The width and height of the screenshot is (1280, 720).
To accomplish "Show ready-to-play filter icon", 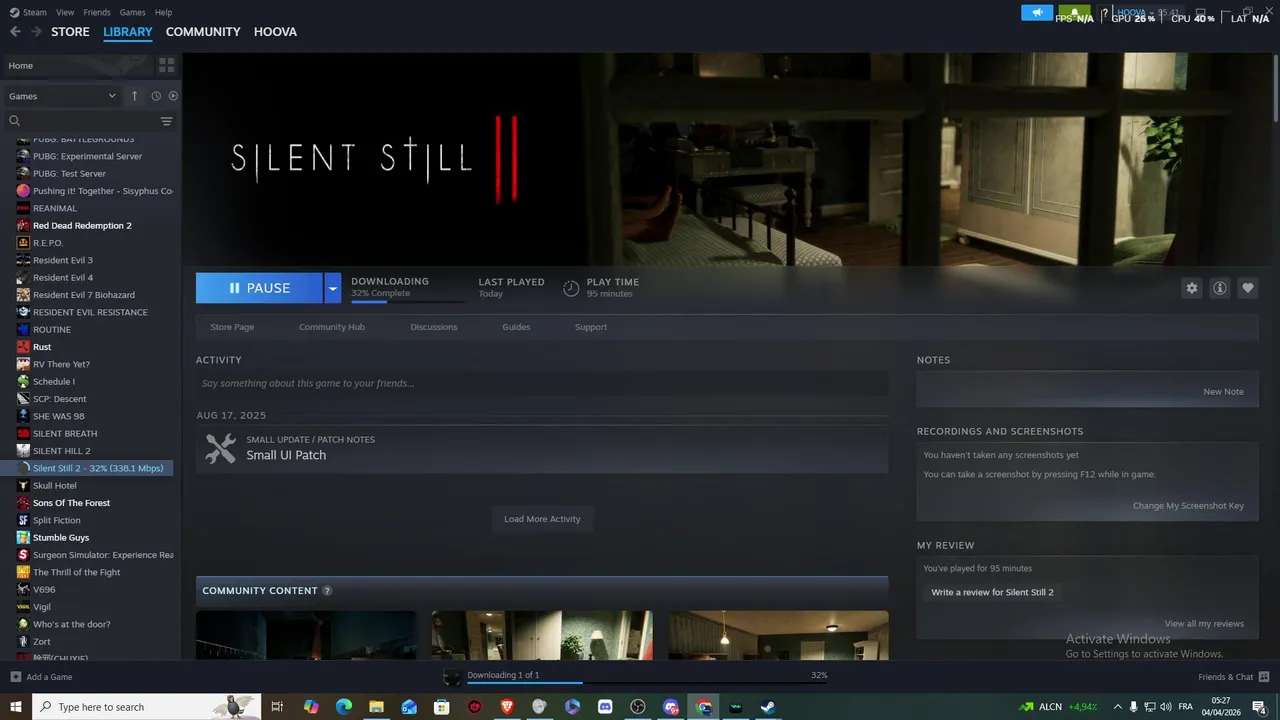I will point(173,96).
